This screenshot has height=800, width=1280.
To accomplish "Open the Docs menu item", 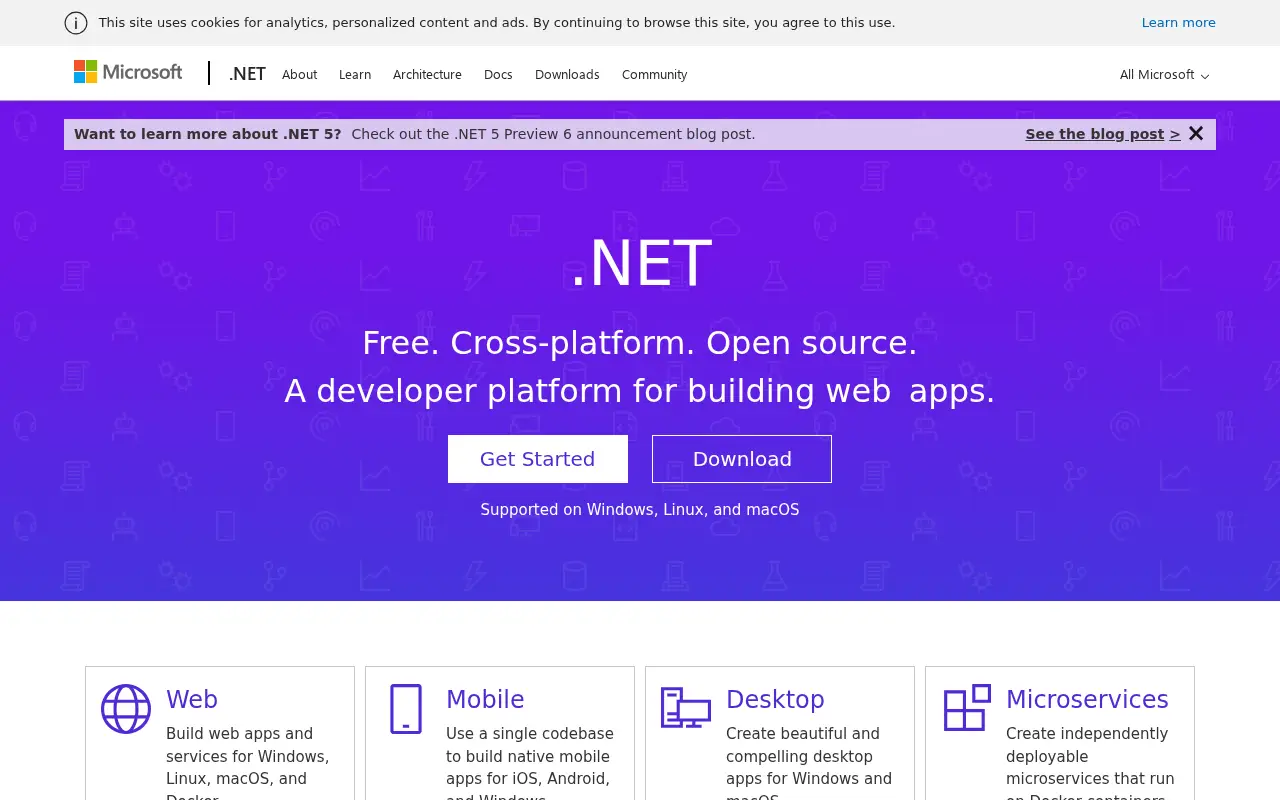I will coord(498,75).
